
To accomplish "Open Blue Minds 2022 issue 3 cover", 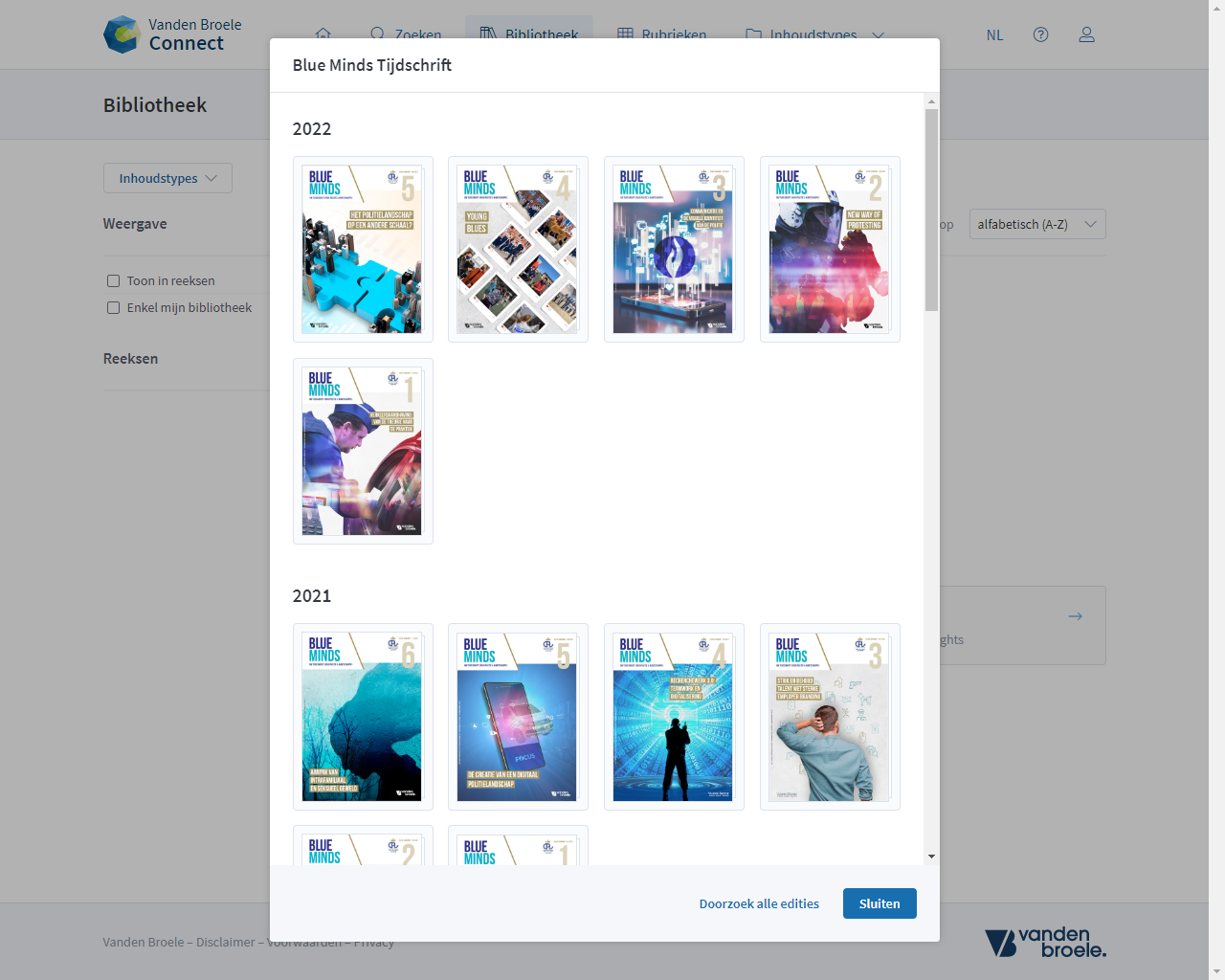I will click(674, 249).
